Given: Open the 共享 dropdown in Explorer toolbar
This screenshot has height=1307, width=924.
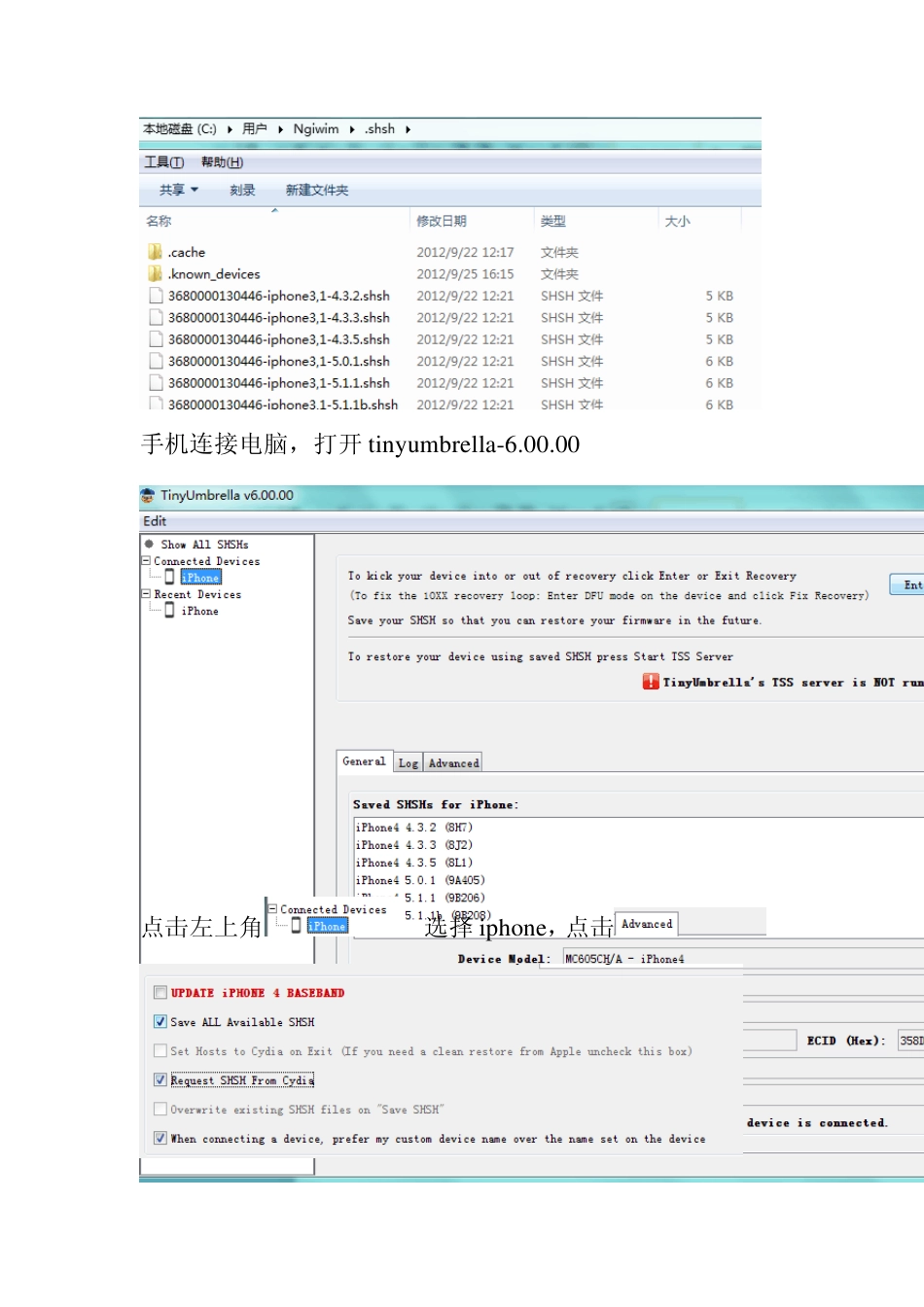Looking at the screenshot, I should [x=179, y=190].
